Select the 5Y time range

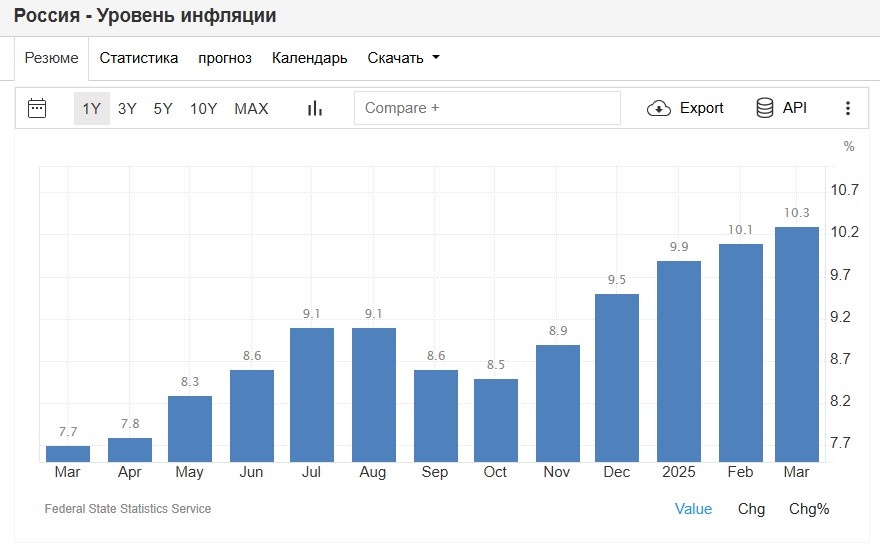(x=163, y=108)
